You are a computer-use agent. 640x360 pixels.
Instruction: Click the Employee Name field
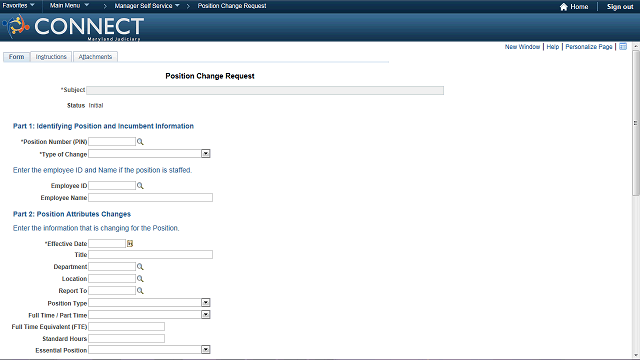click(x=151, y=198)
